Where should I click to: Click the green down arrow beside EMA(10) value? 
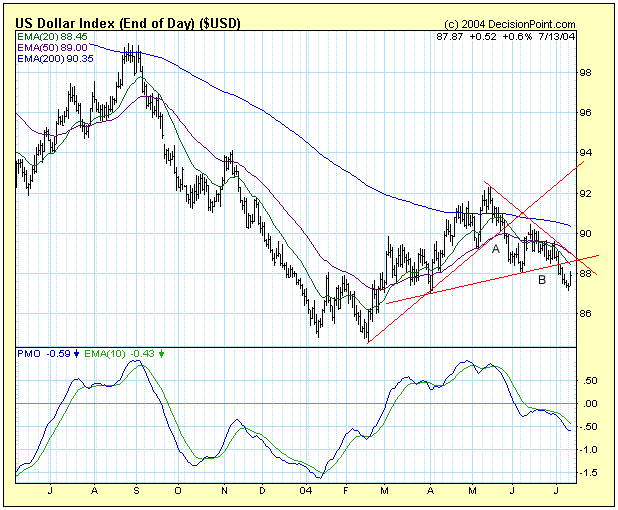pyautogui.click(x=162, y=354)
